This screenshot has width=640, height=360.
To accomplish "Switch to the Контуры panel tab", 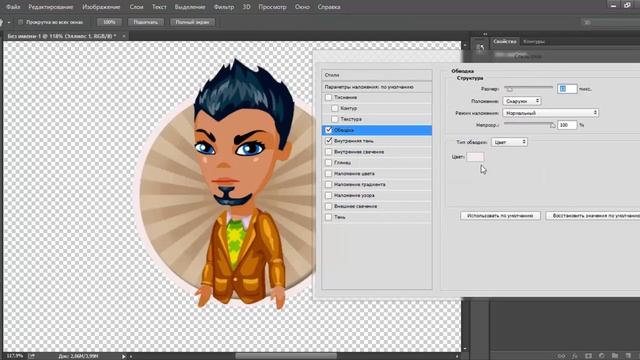I will click(x=534, y=41).
